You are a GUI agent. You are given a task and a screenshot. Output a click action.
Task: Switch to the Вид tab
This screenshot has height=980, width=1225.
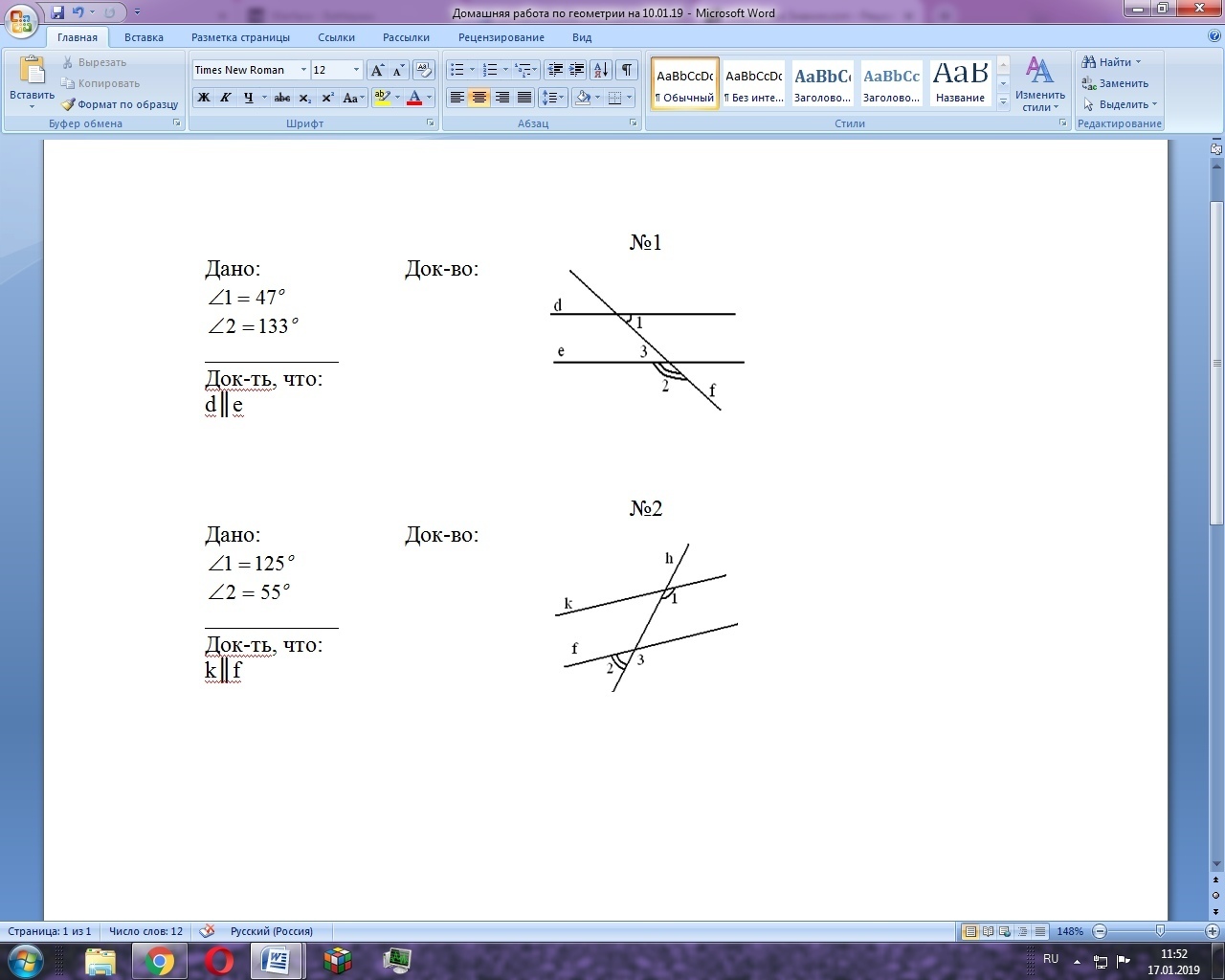[582, 37]
